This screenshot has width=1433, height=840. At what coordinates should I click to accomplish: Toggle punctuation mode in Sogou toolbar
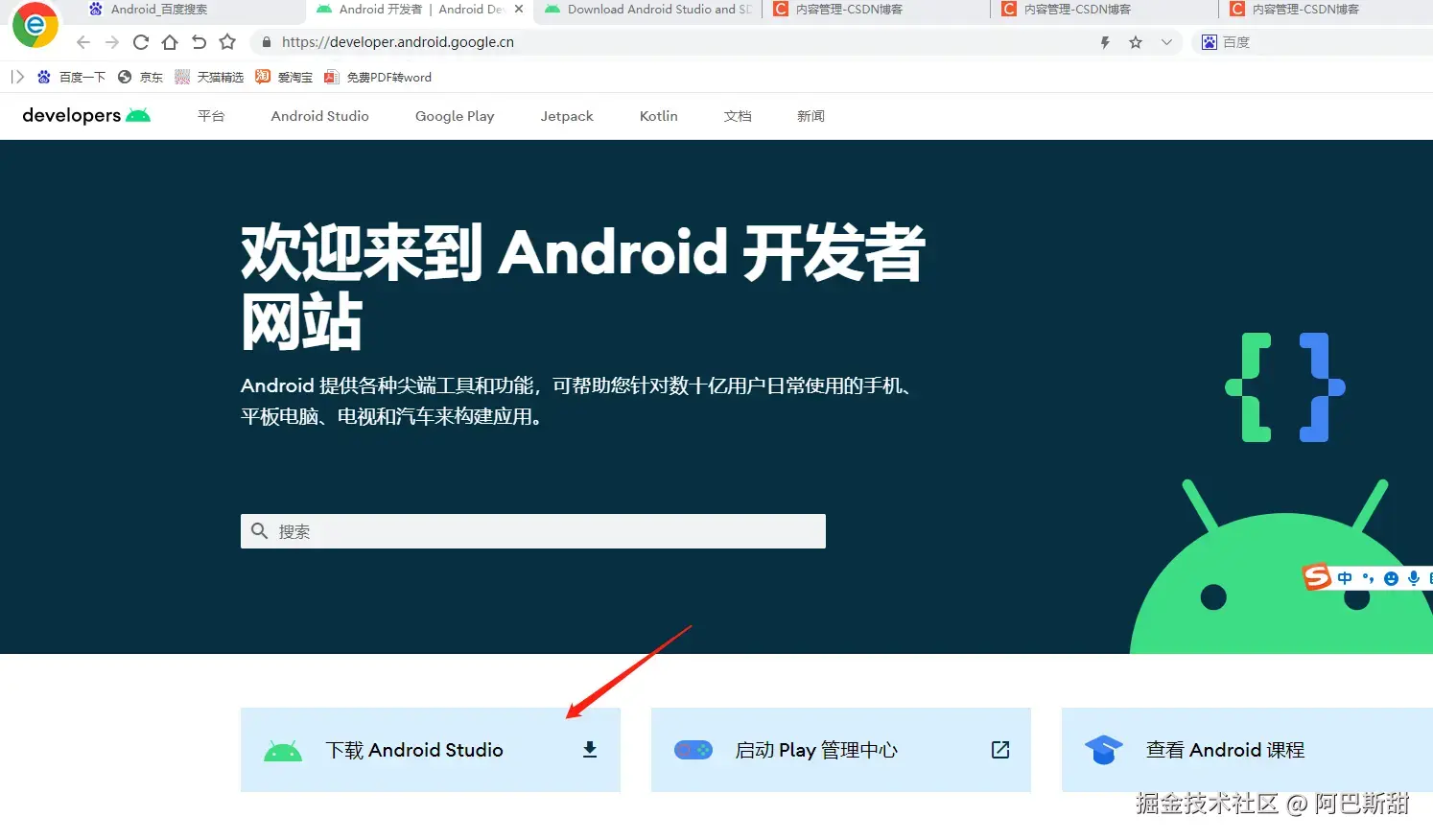point(1369,577)
